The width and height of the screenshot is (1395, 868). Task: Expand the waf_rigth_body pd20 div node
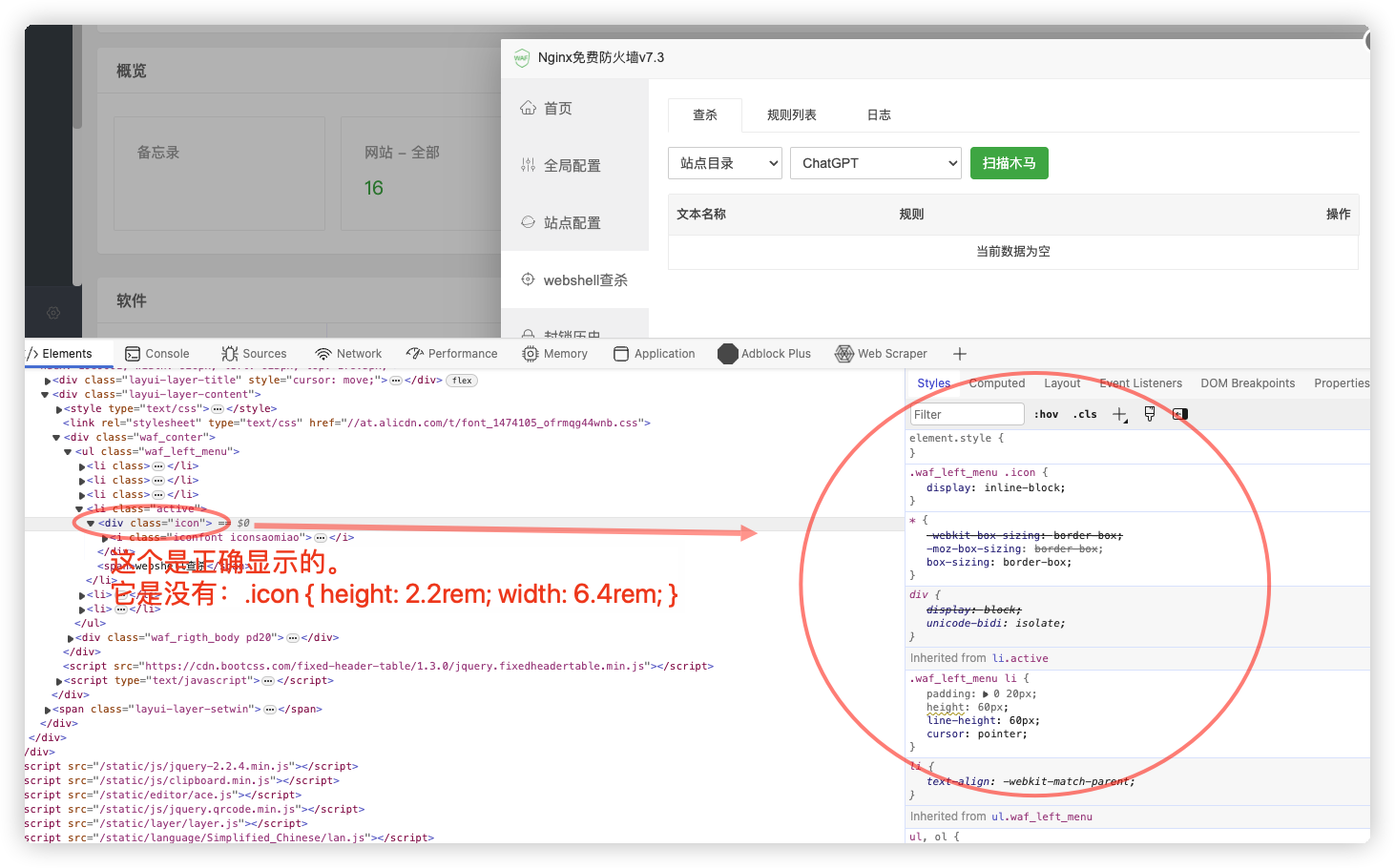pos(71,638)
